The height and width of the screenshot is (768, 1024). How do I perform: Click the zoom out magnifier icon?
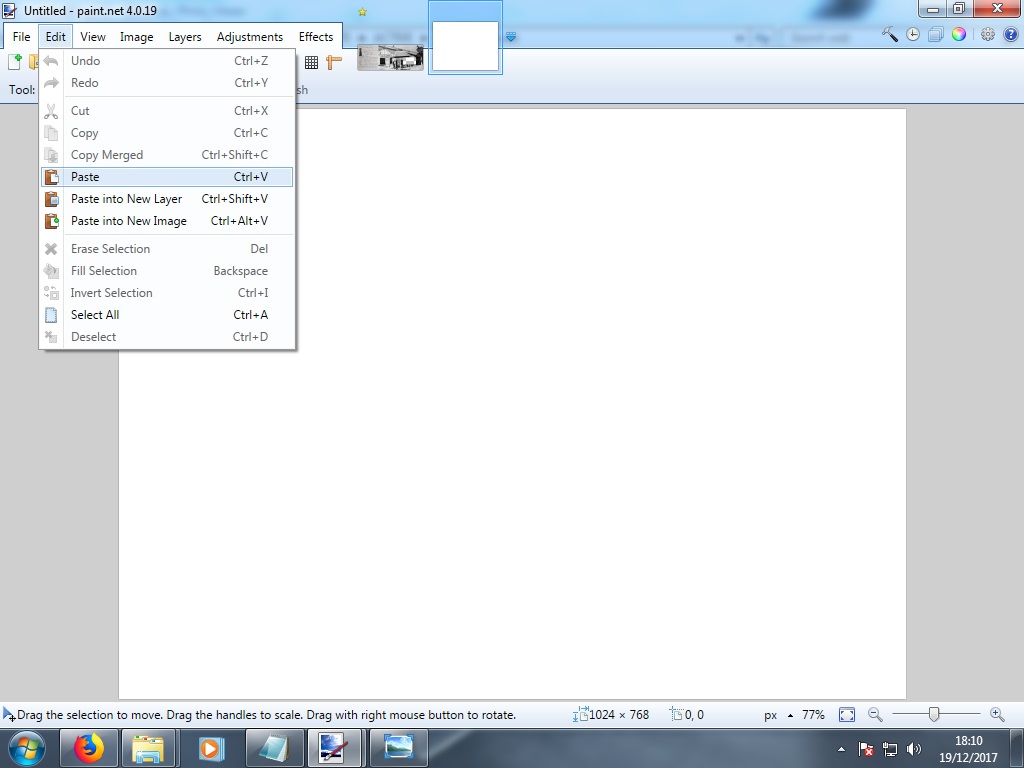875,714
